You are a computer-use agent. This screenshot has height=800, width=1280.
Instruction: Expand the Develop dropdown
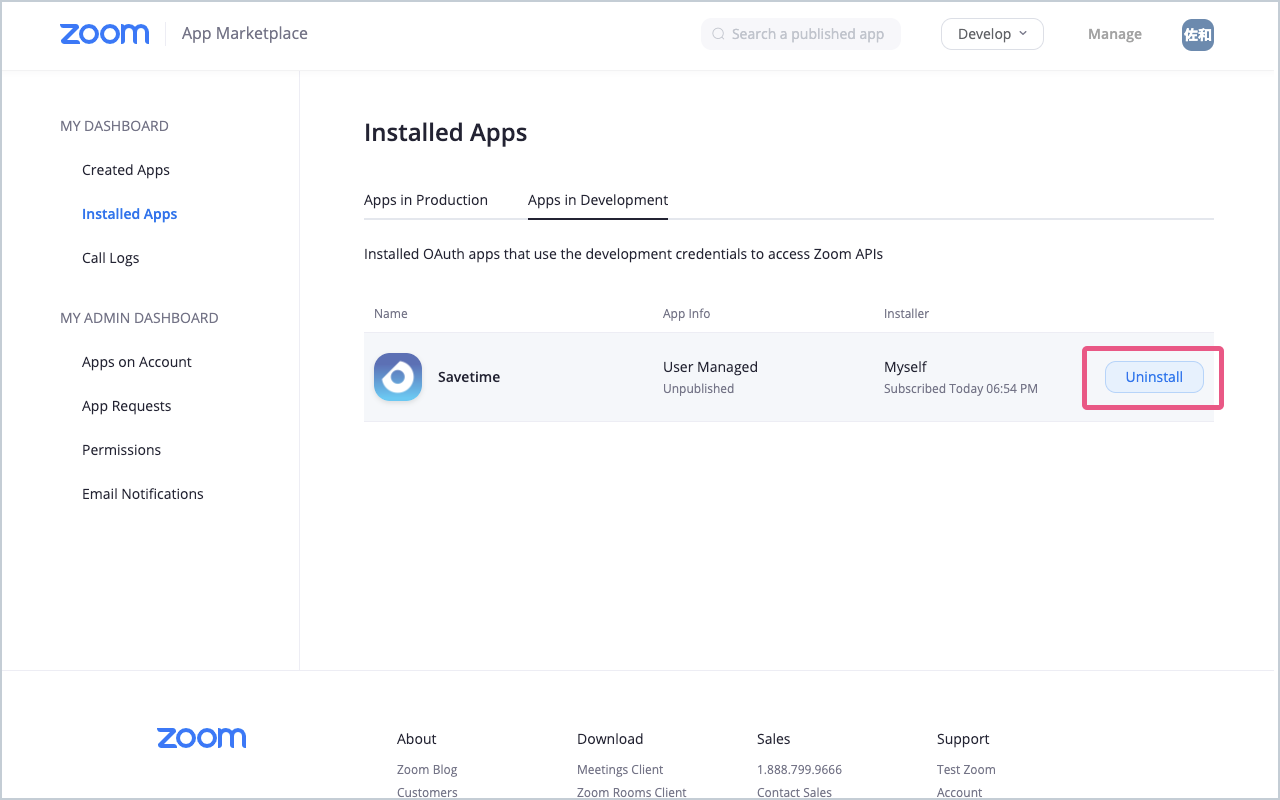point(992,34)
